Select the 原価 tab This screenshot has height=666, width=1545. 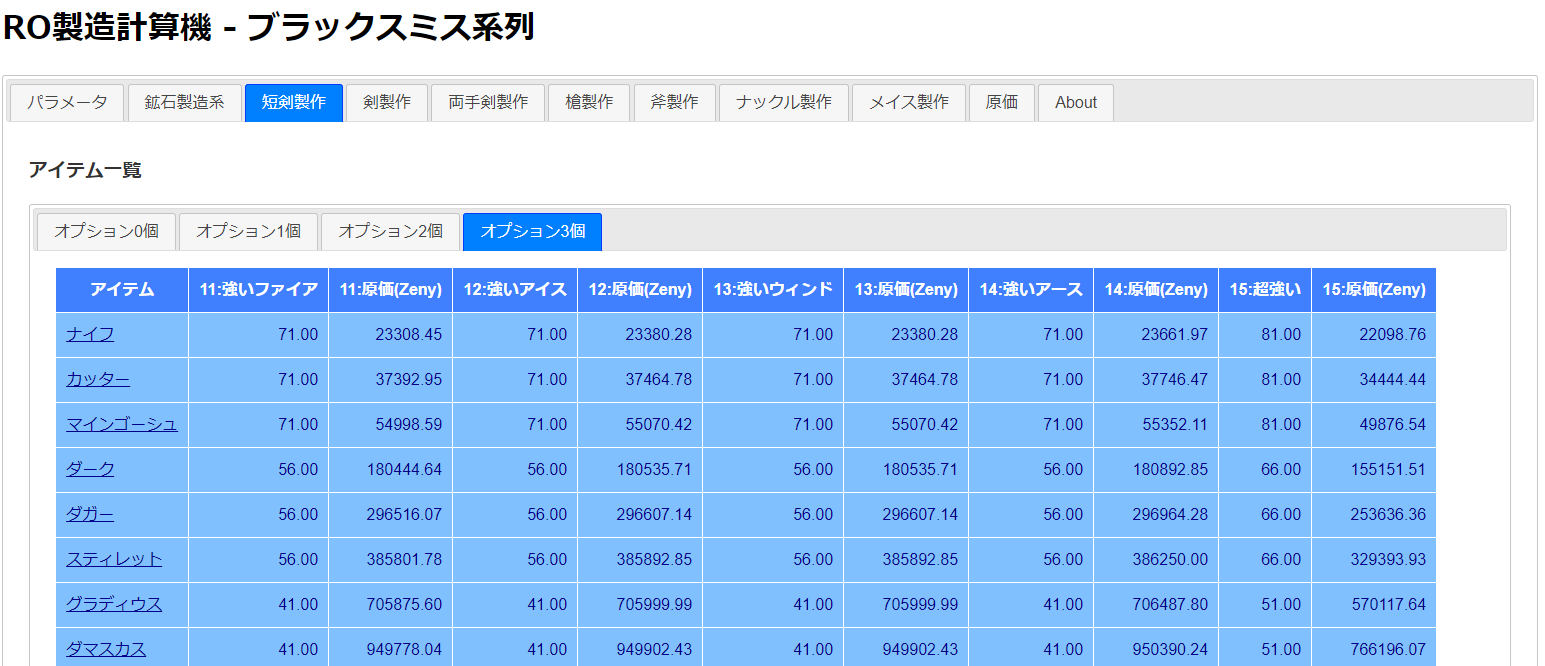(1002, 102)
